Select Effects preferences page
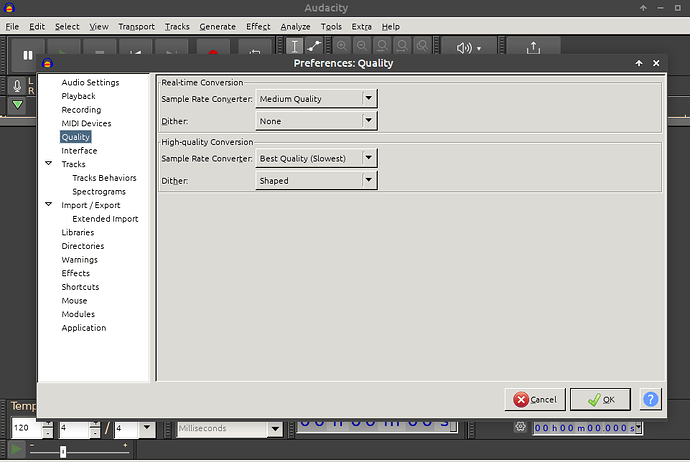Screen dimensions: 690x462 (x=76, y=273)
